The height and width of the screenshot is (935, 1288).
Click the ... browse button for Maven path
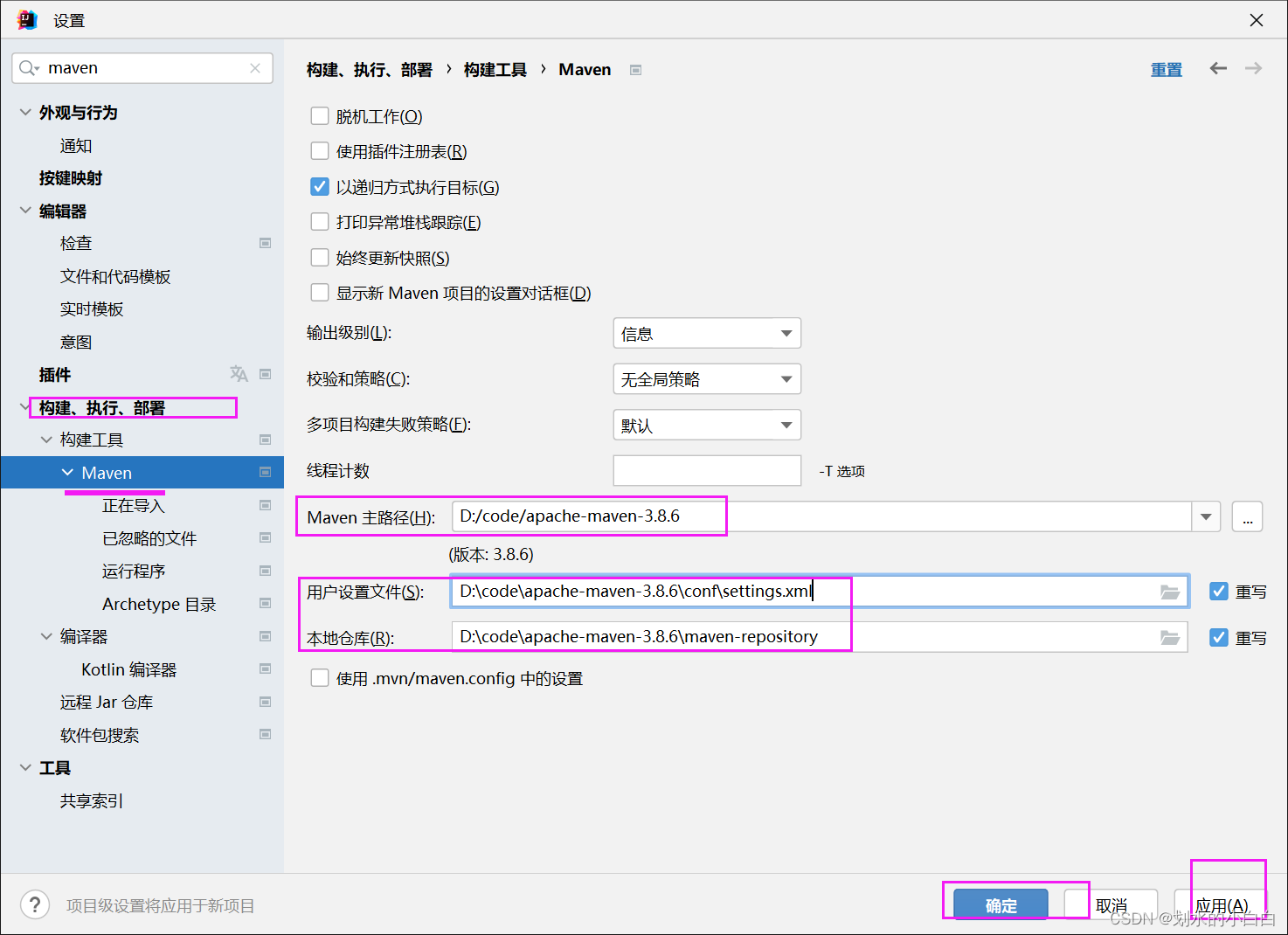click(1247, 516)
